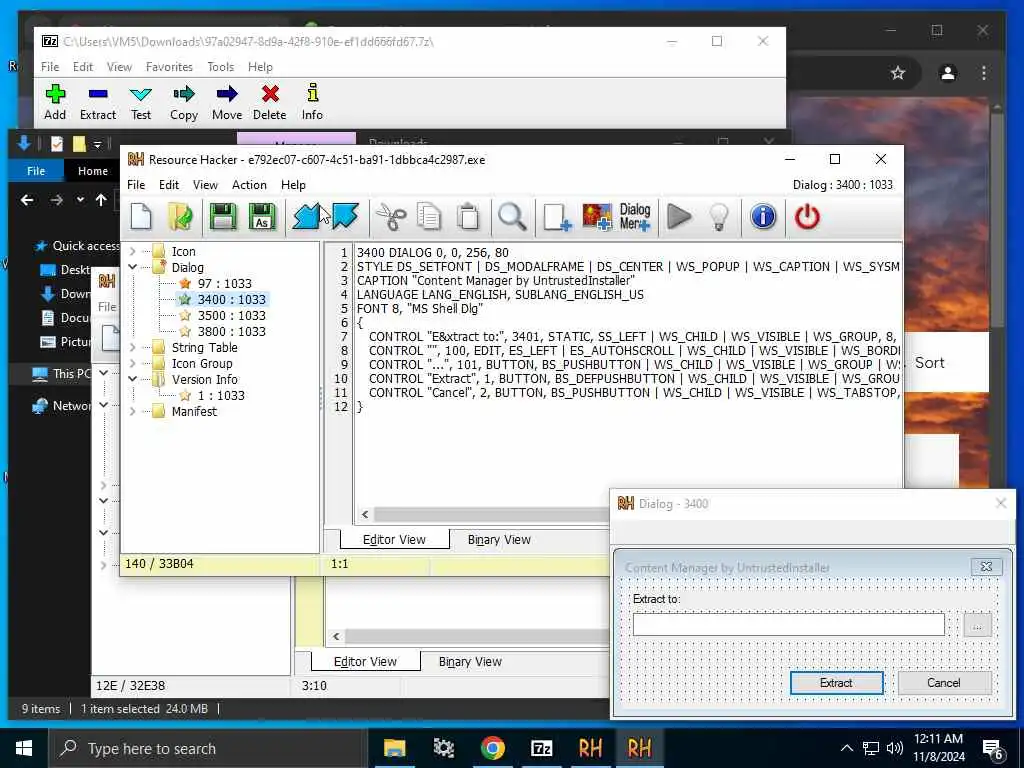Open Resource Hacker View menu
The width and height of the screenshot is (1024, 768).
pyautogui.click(x=205, y=185)
